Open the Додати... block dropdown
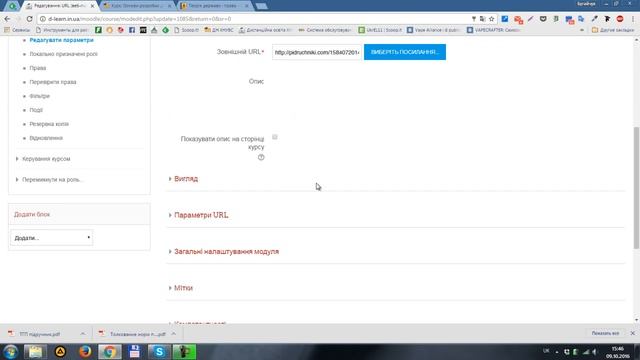Viewport: 640px width, 360px height. [52, 238]
